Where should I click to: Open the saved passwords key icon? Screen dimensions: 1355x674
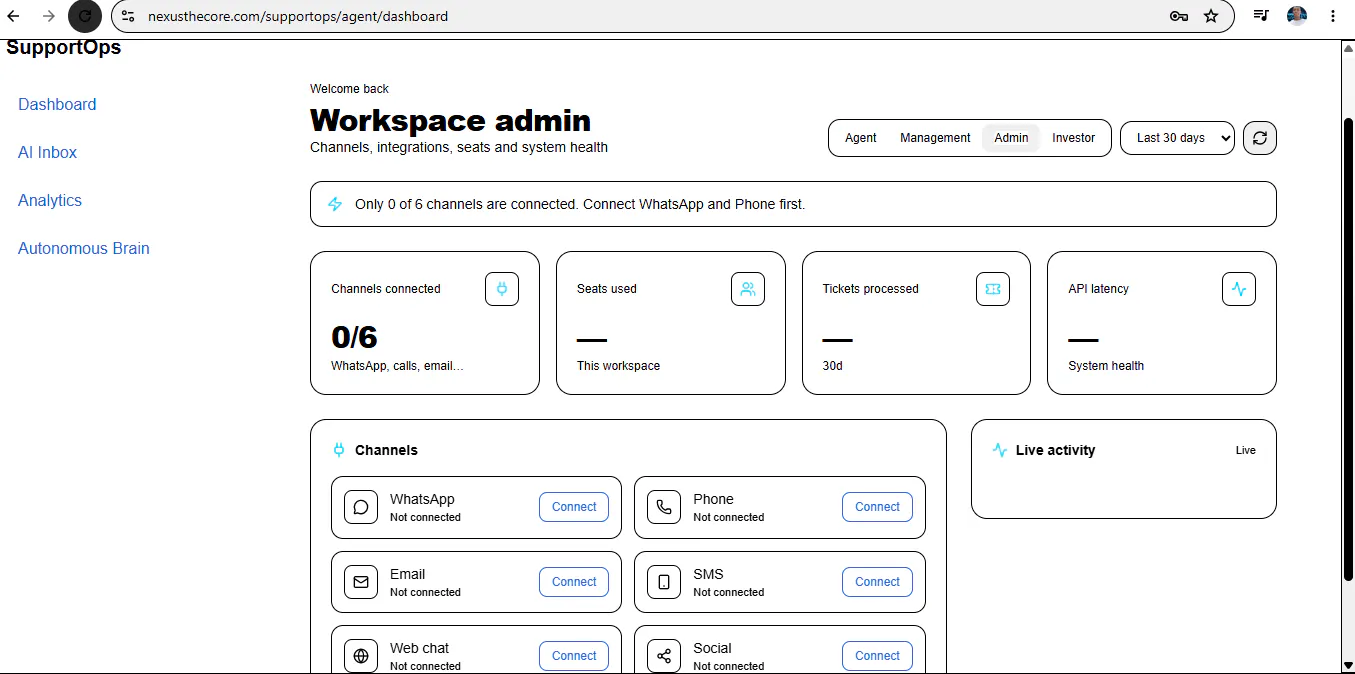(x=1179, y=16)
